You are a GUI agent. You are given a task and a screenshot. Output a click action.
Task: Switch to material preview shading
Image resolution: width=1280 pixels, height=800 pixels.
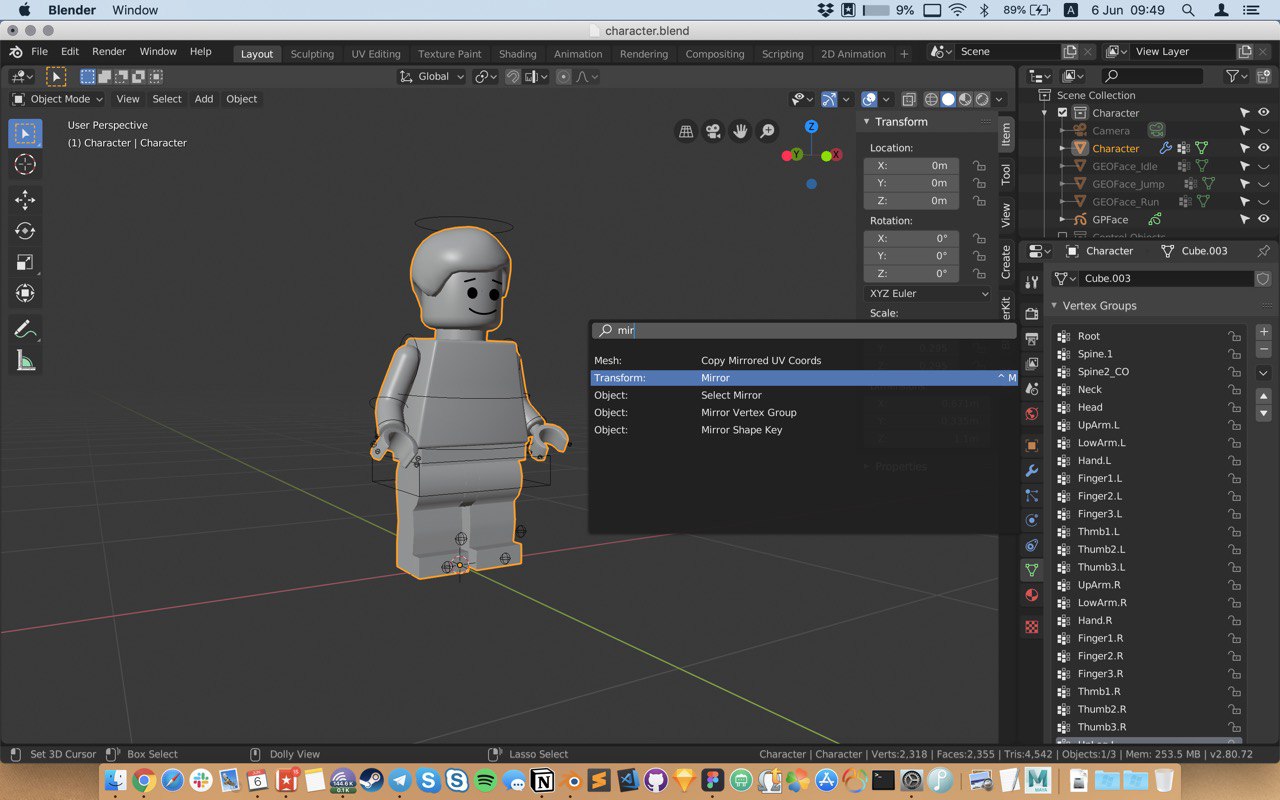click(x=965, y=99)
